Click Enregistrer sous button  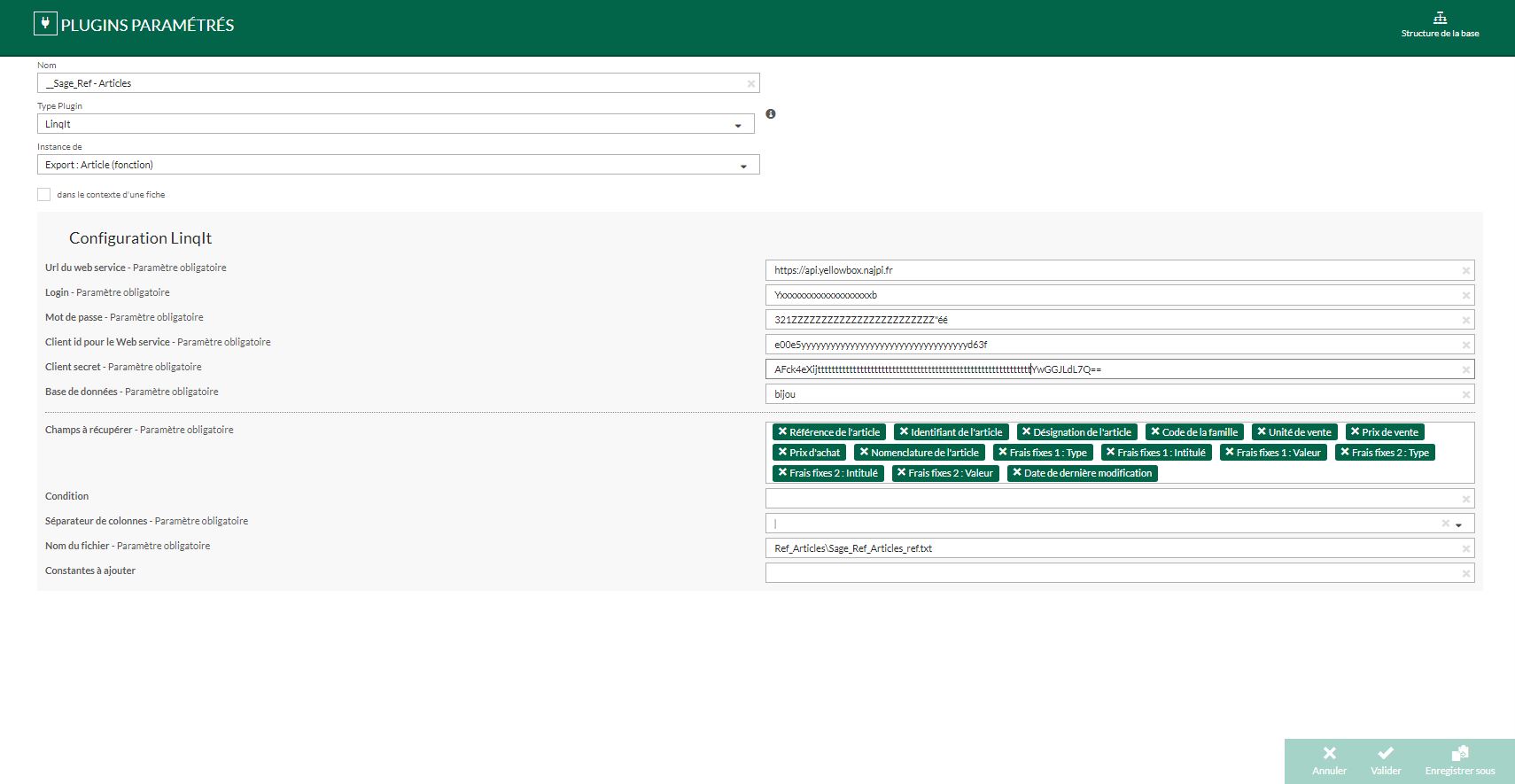(1459, 761)
